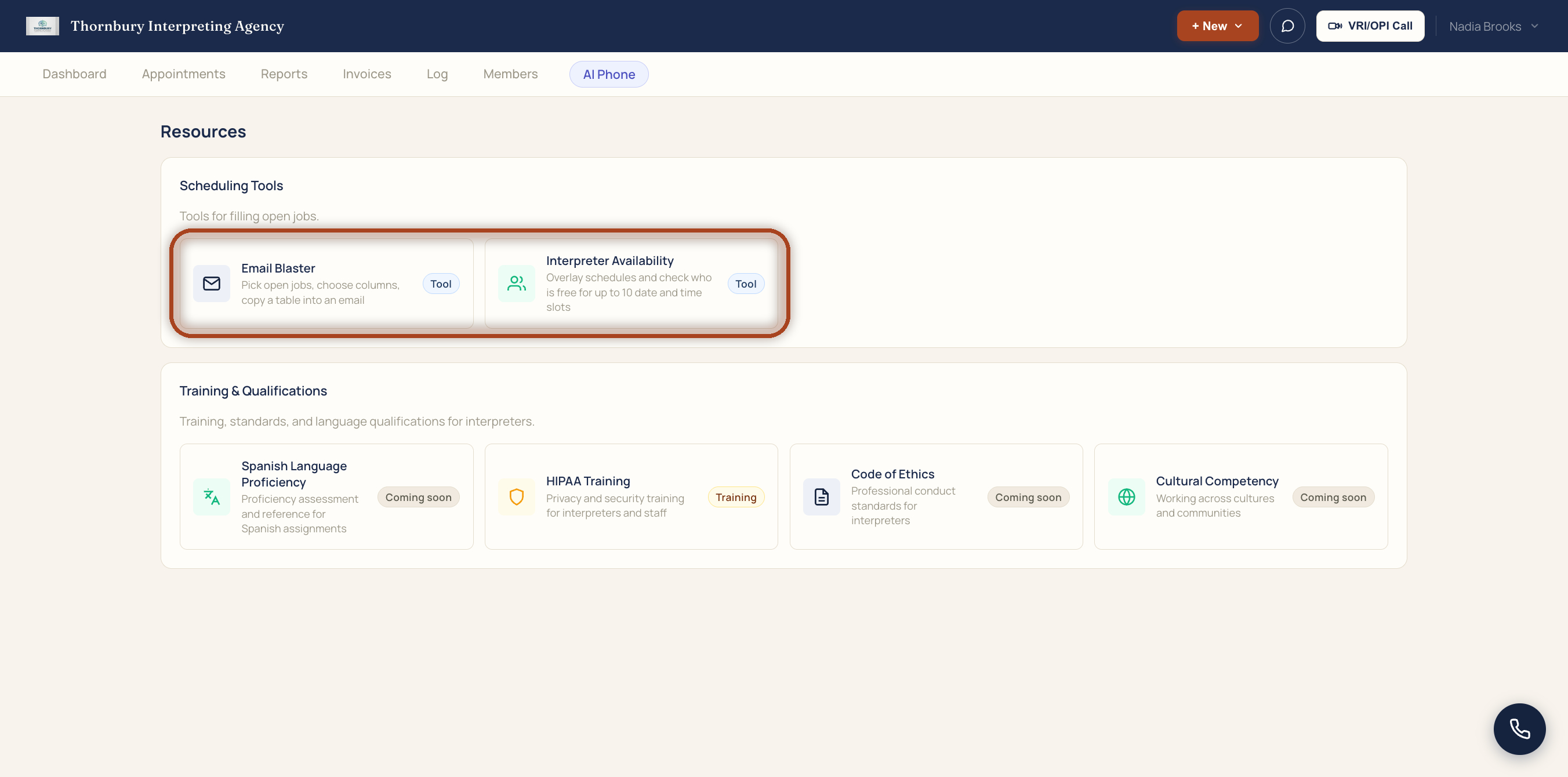Click the Email Blaster envelope icon
This screenshot has height=777, width=1568.
211,284
